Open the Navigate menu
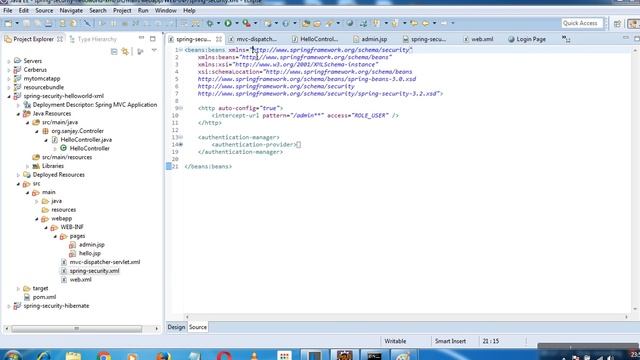Image resolution: width=640 pixels, height=360 pixels. coord(71,10)
